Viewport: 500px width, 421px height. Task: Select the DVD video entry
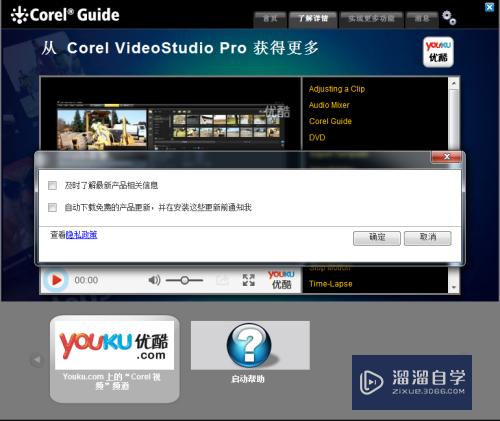coord(317,137)
